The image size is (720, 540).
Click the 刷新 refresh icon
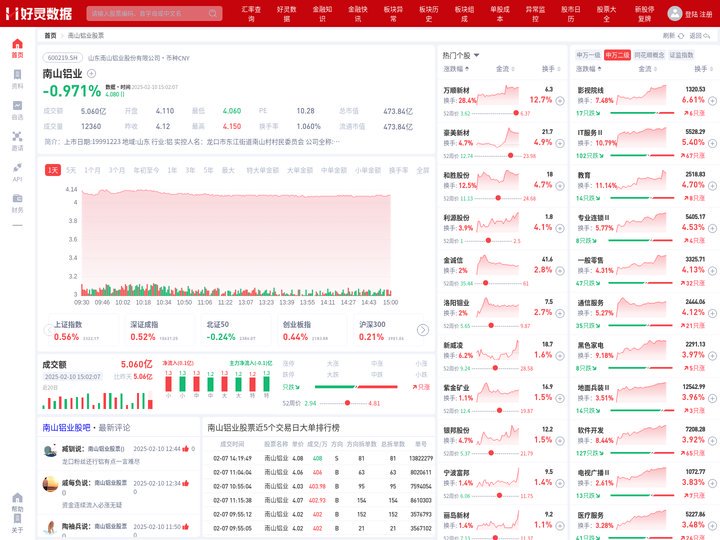(x=681, y=36)
